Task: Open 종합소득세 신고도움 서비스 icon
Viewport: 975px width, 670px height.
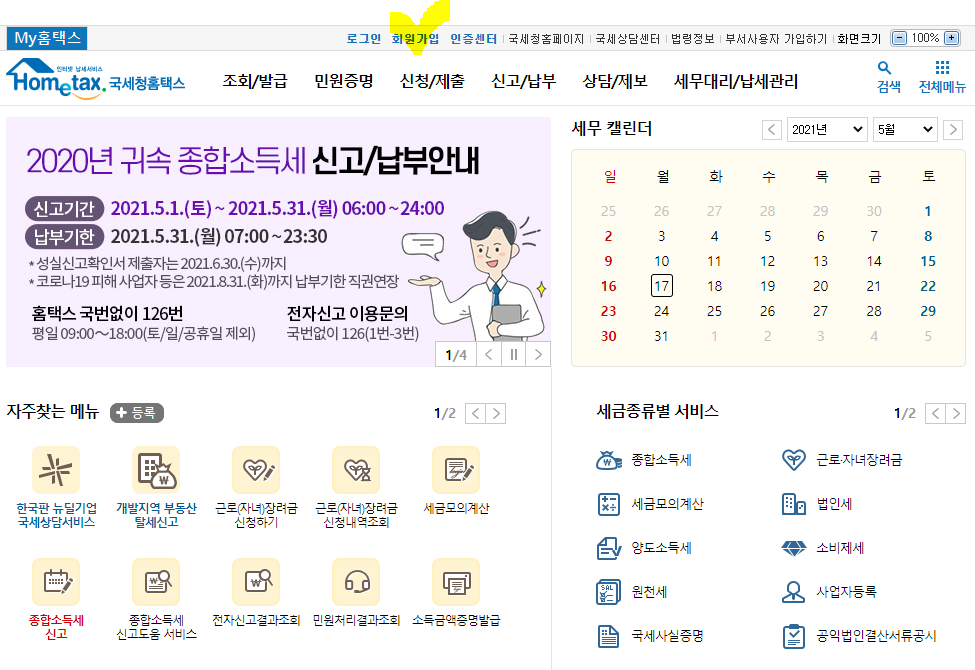Action: (x=156, y=582)
